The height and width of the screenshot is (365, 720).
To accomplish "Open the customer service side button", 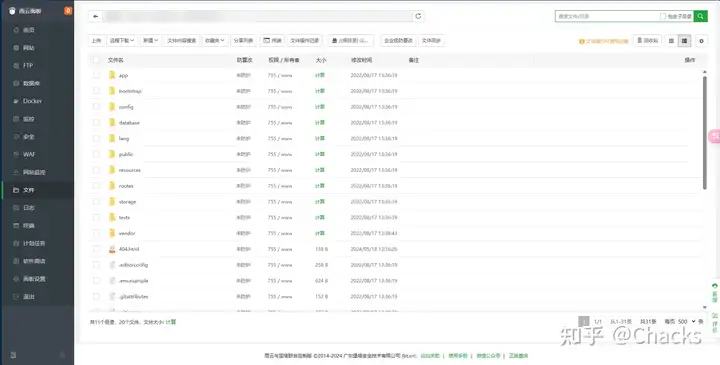I will click(714, 292).
